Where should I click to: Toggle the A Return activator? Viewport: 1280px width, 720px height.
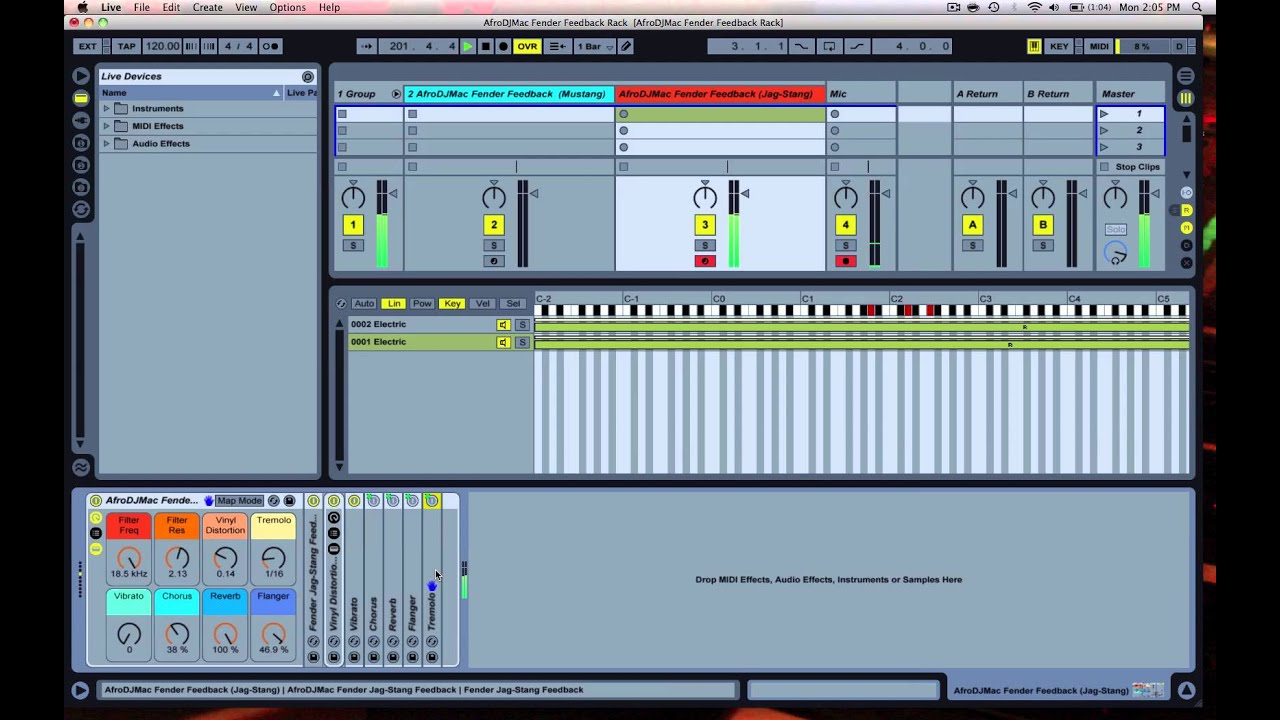(x=973, y=225)
